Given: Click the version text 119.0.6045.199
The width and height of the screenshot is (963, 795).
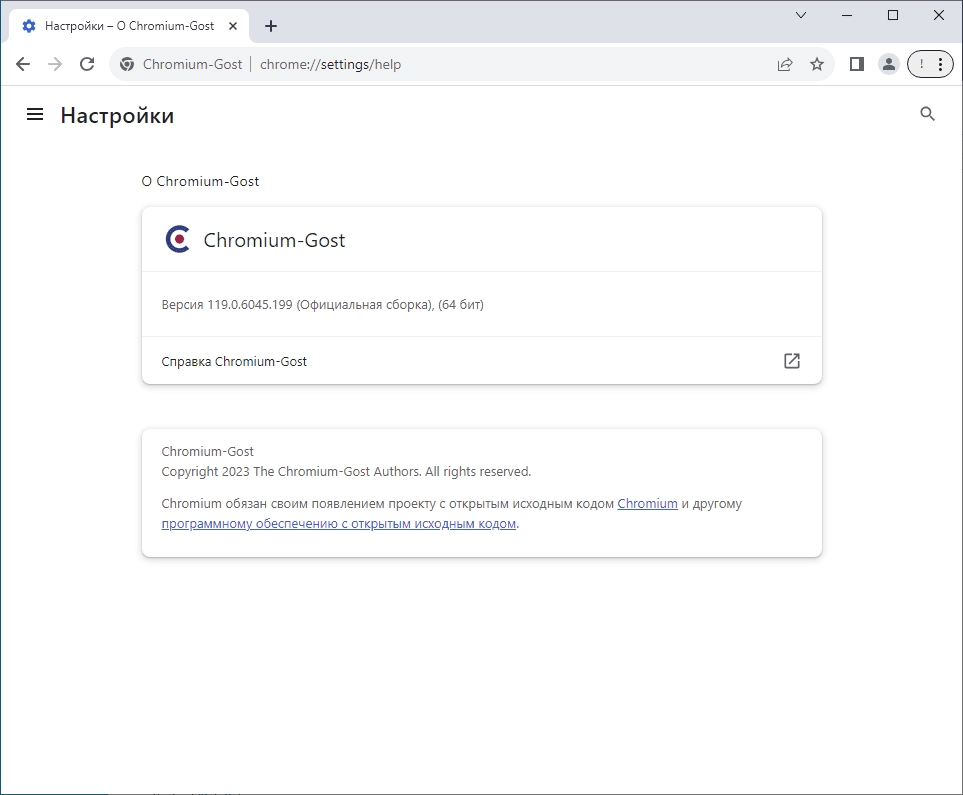Looking at the screenshot, I should coord(250,305).
